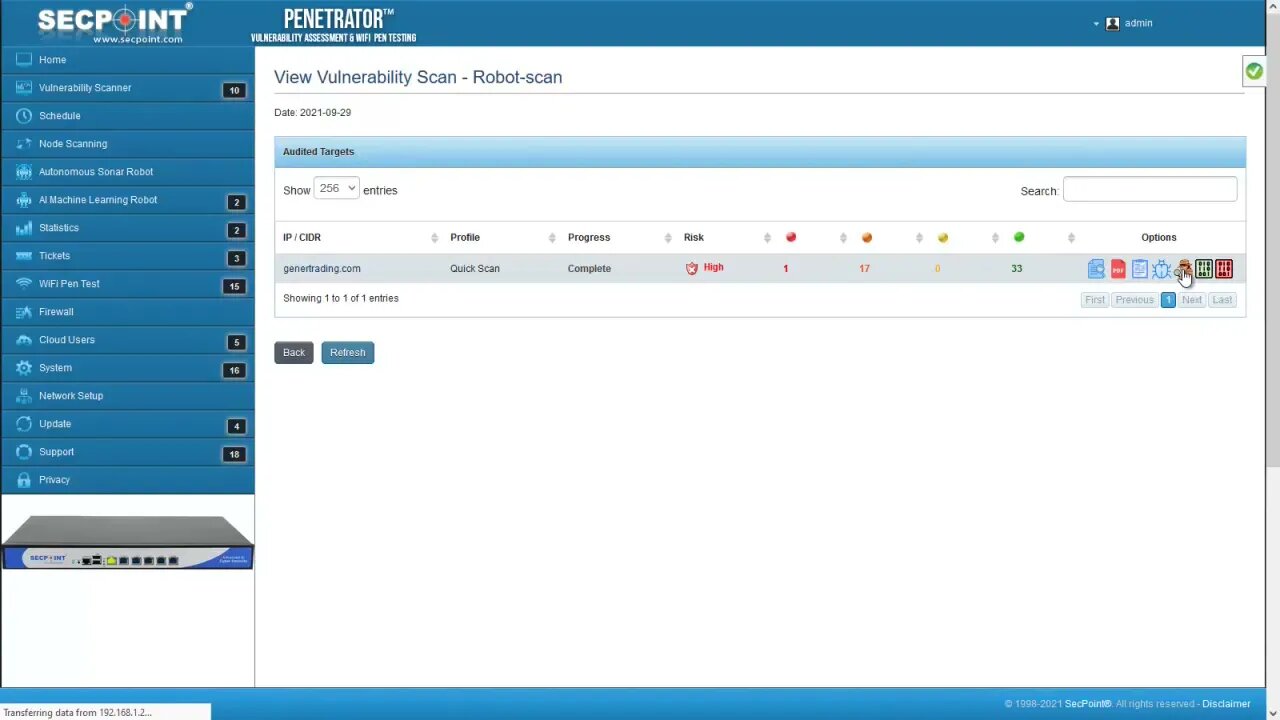Click the System gear icon
Screen dimensions: 1280x720
pos(24,368)
